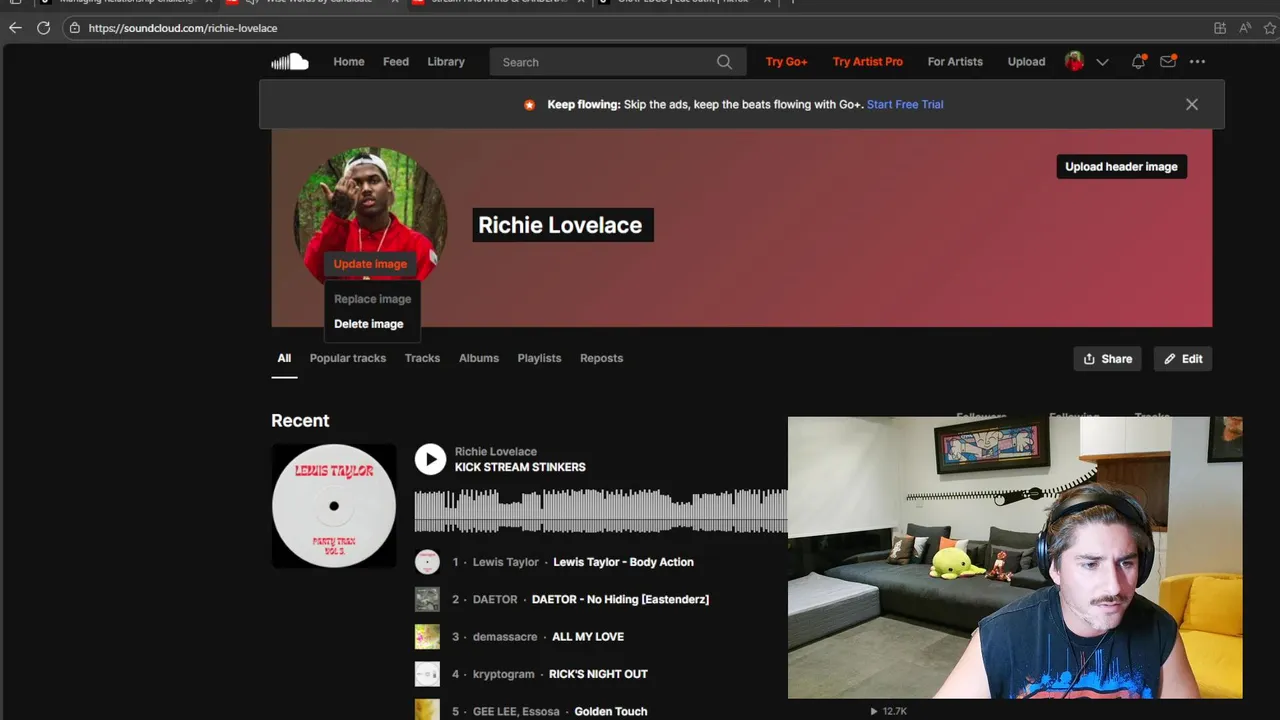
Task: Select track DAETOR - No Hiding [Eastenderz]
Action: click(x=620, y=599)
